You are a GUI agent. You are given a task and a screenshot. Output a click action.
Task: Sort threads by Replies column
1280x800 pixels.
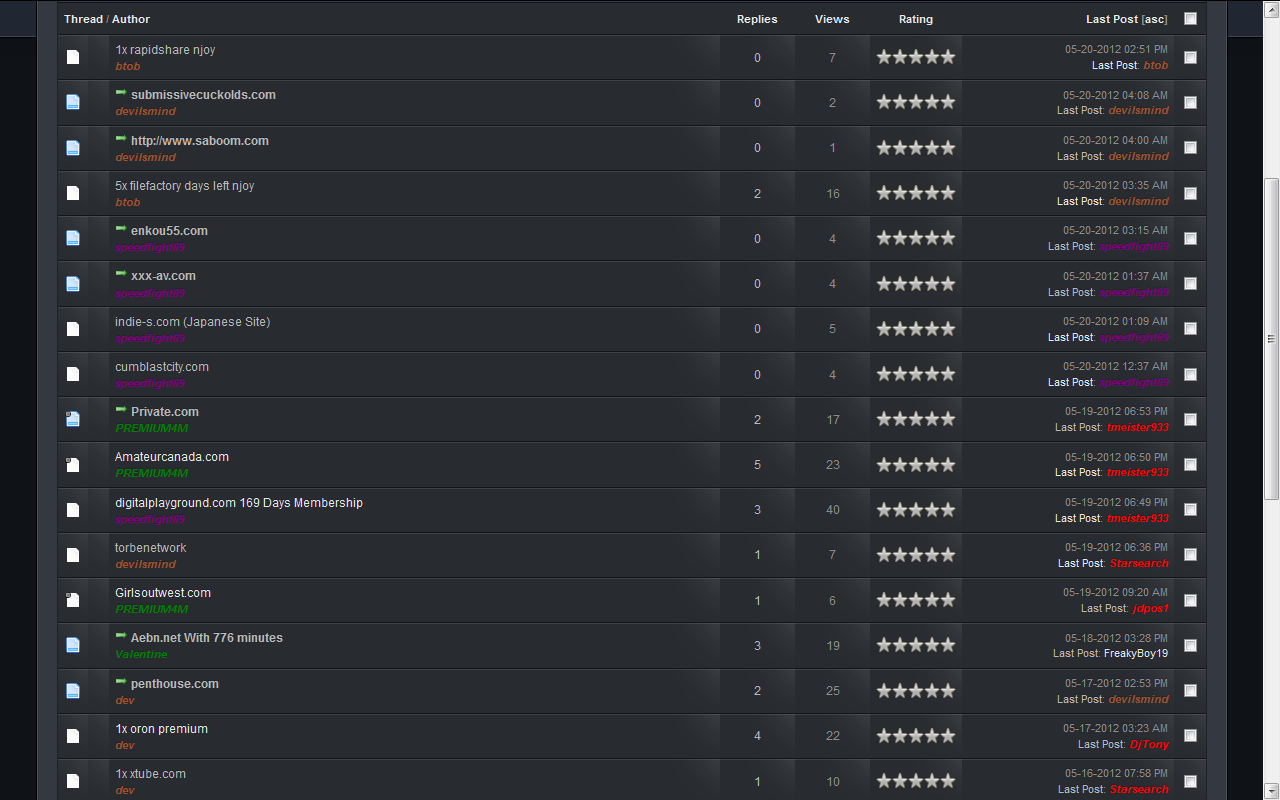click(757, 19)
